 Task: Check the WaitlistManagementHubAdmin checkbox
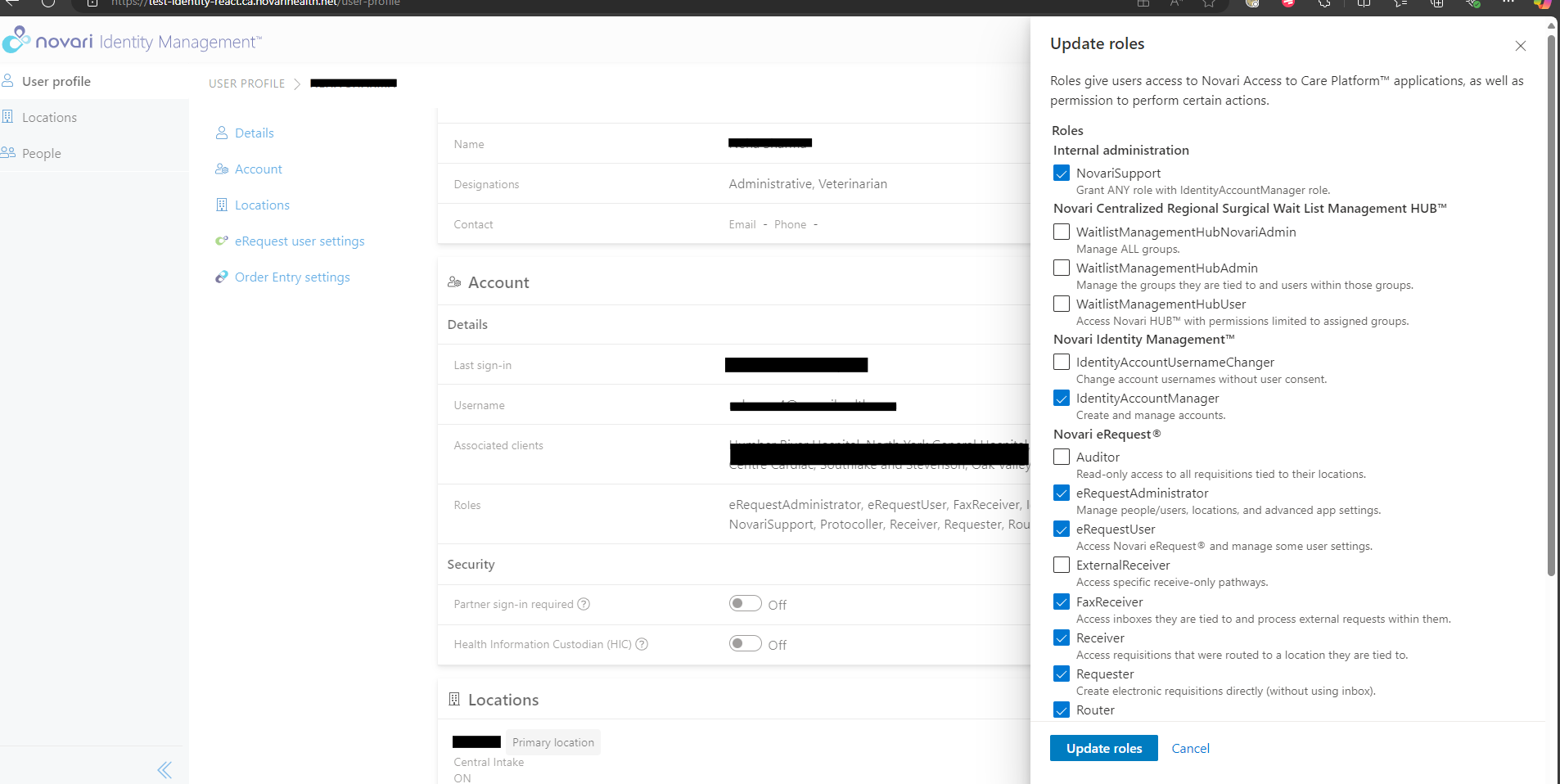(1062, 268)
